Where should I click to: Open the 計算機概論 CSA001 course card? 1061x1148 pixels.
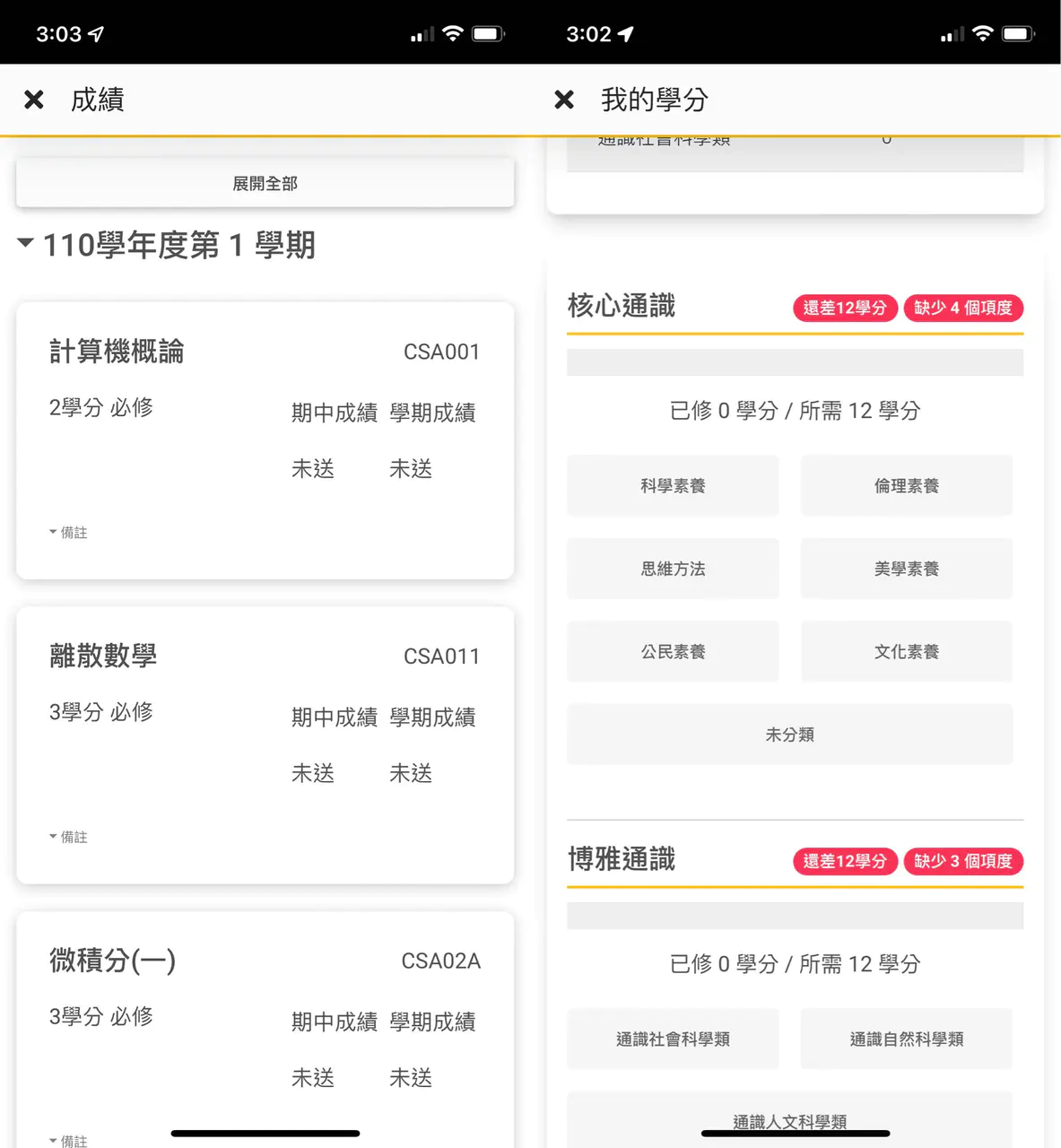[x=265, y=440]
